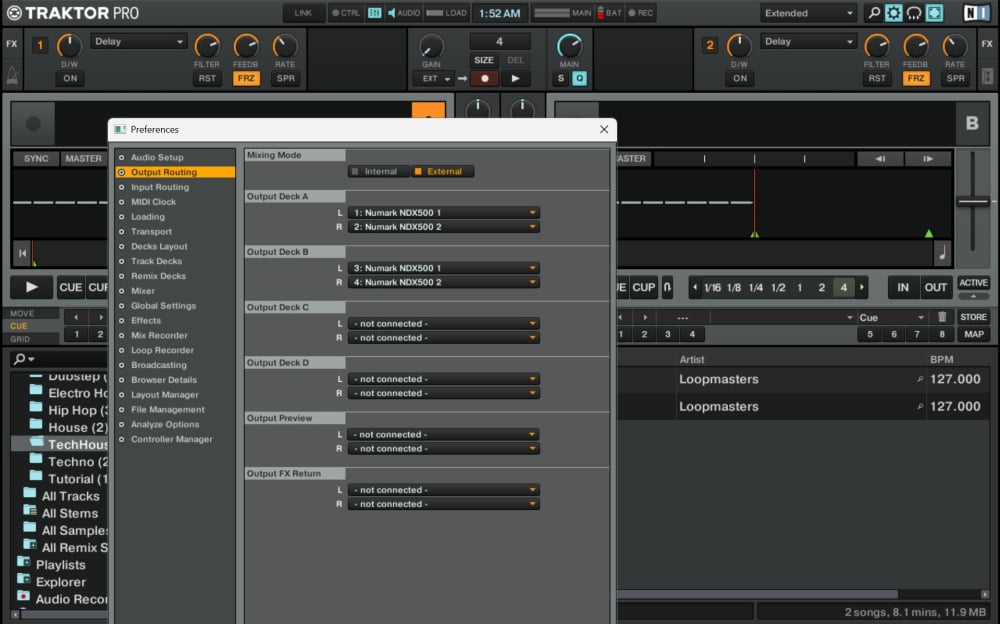This screenshot has height=624, width=1000.
Task: Open Output Deck A right channel dropdown
Action: pos(444,227)
